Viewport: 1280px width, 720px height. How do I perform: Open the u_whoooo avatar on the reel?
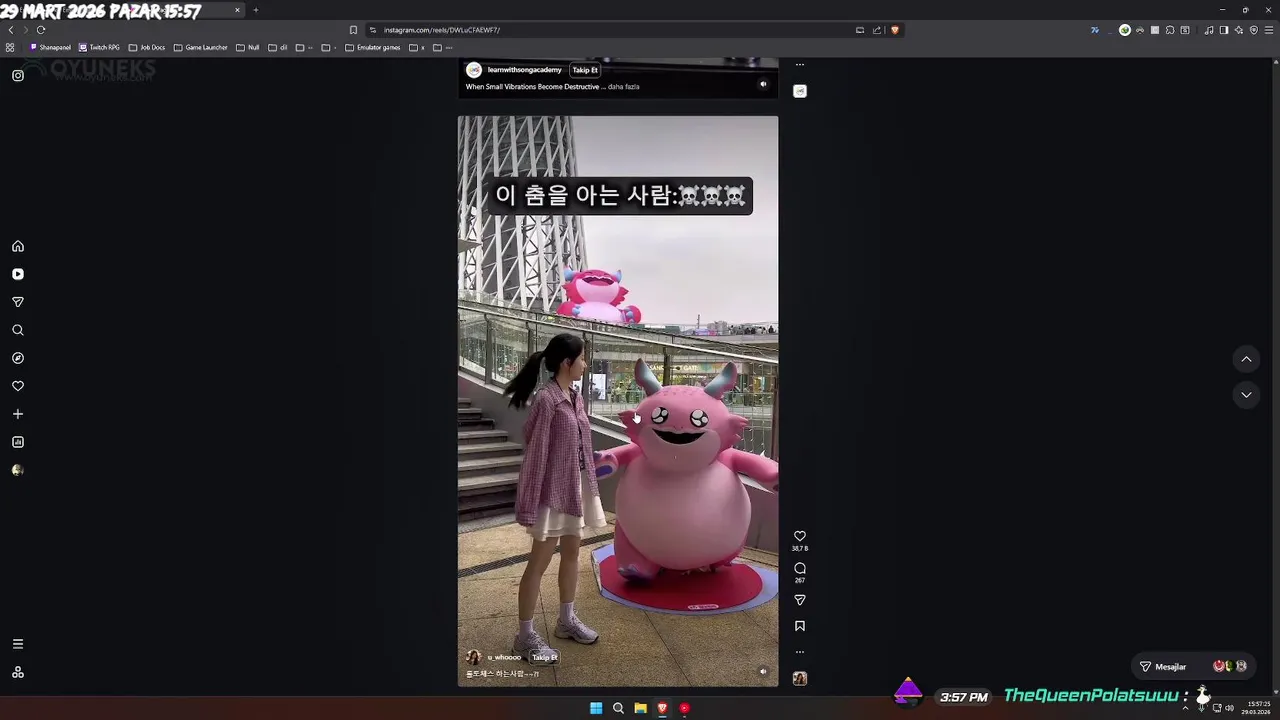[474, 657]
